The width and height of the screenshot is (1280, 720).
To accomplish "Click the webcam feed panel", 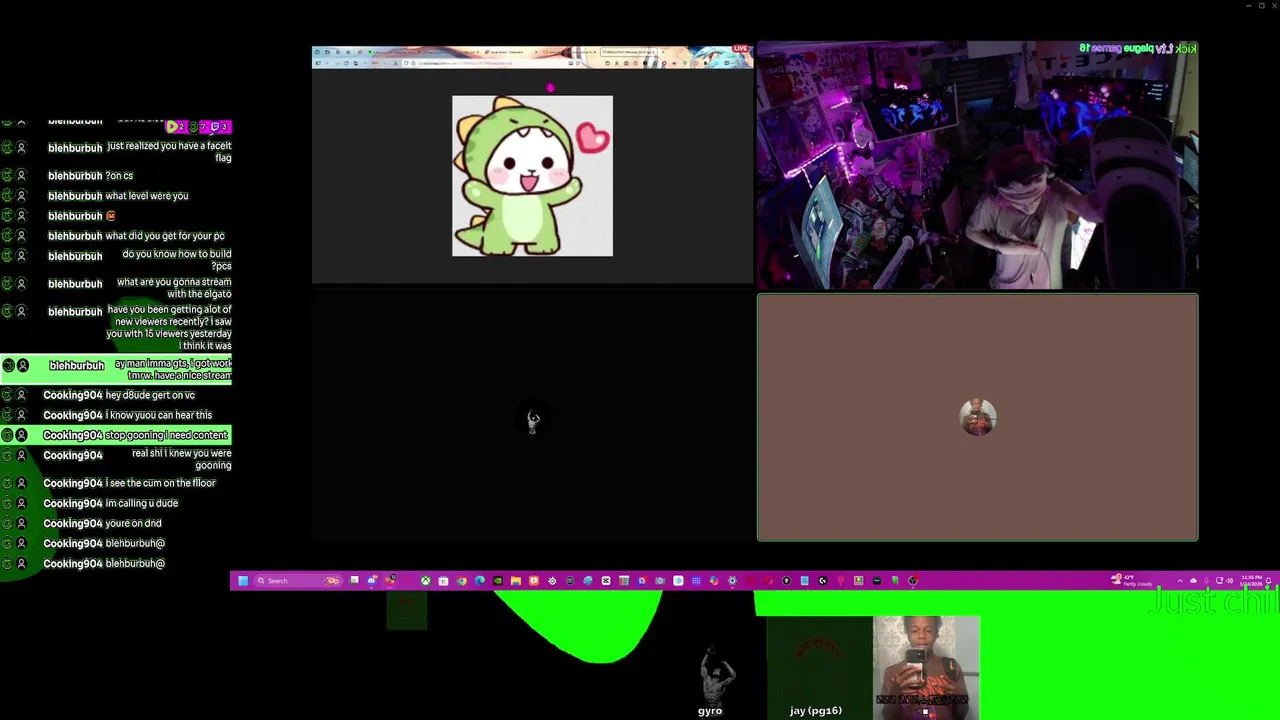I will [977, 165].
